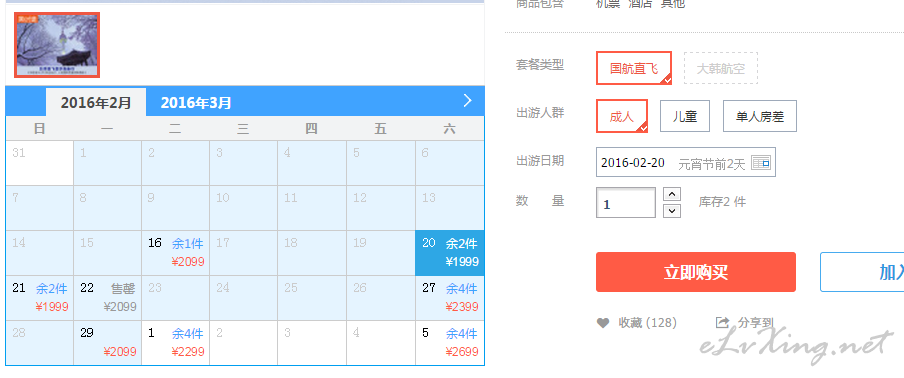Open the calendar icon in date field
Image resolution: width=904 pixels, height=378 pixels.
pyautogui.click(x=761, y=163)
